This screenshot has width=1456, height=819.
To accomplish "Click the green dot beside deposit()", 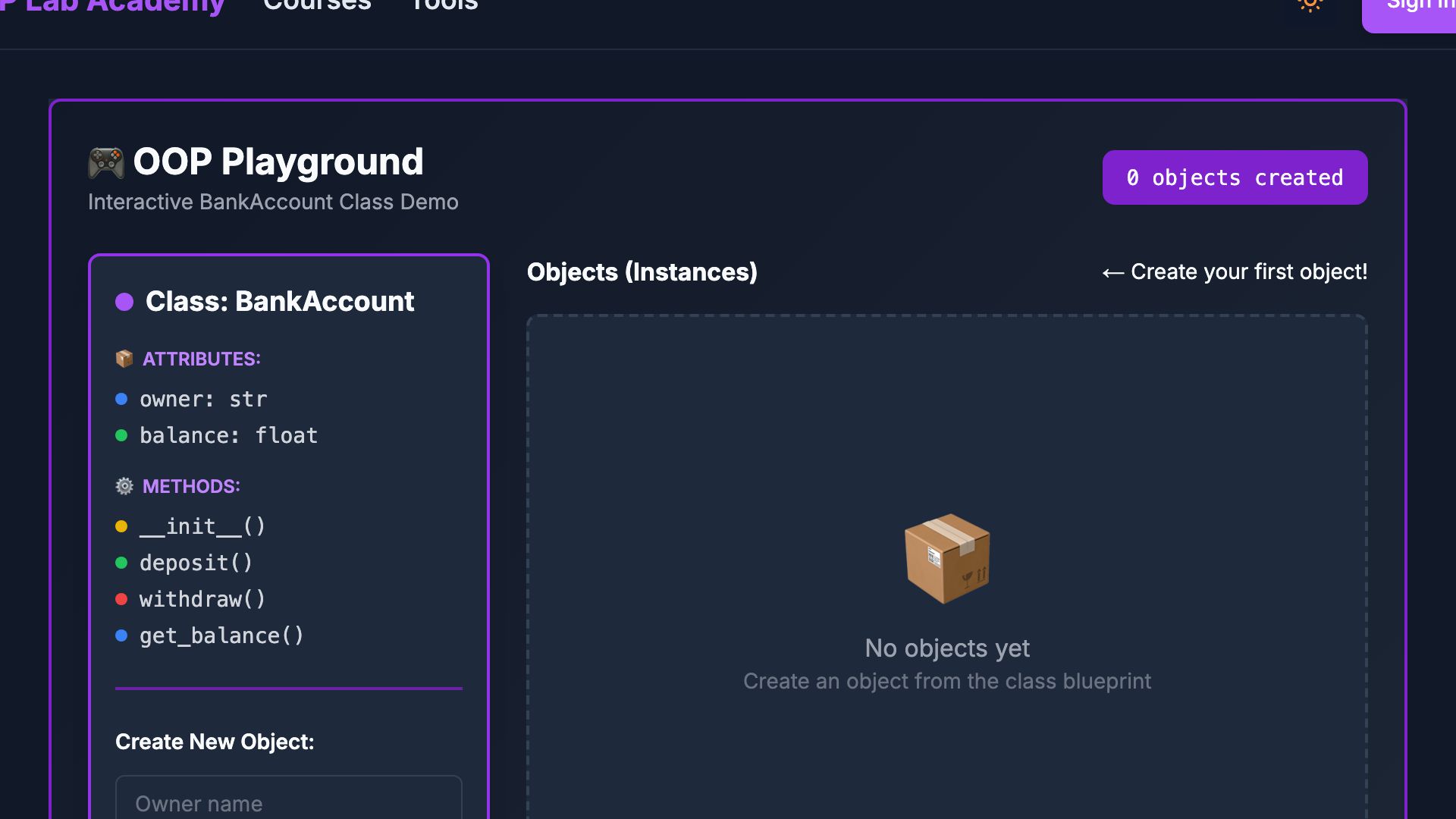I will pos(121,563).
